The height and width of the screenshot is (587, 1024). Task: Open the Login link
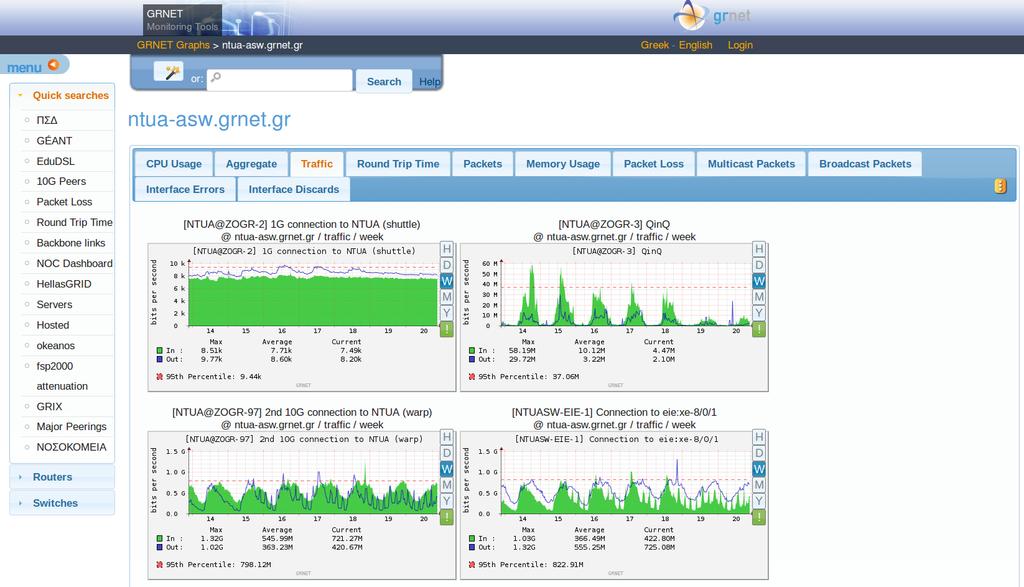[740, 45]
